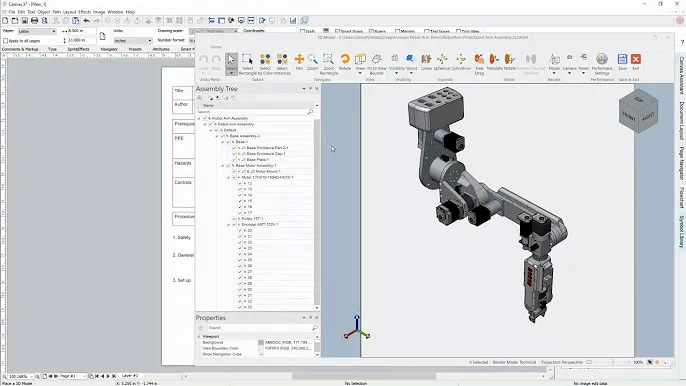Pick the Select by Color tool
This screenshot has width=686, height=386.
click(265, 64)
